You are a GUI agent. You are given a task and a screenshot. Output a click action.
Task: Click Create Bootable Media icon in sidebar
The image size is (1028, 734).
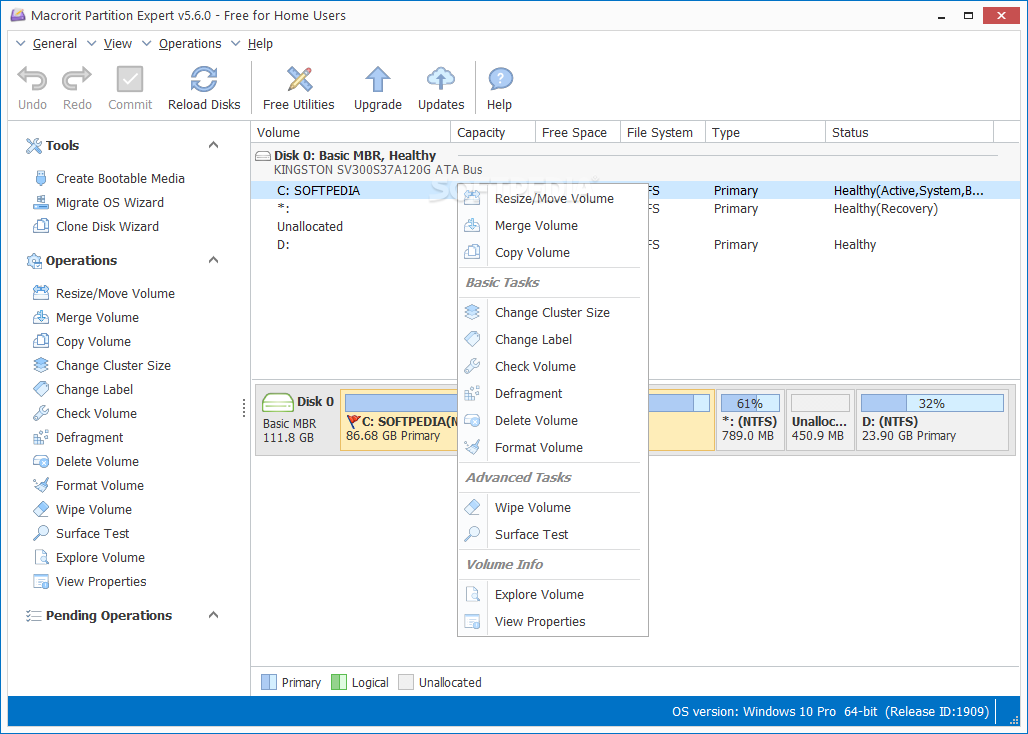tap(41, 178)
